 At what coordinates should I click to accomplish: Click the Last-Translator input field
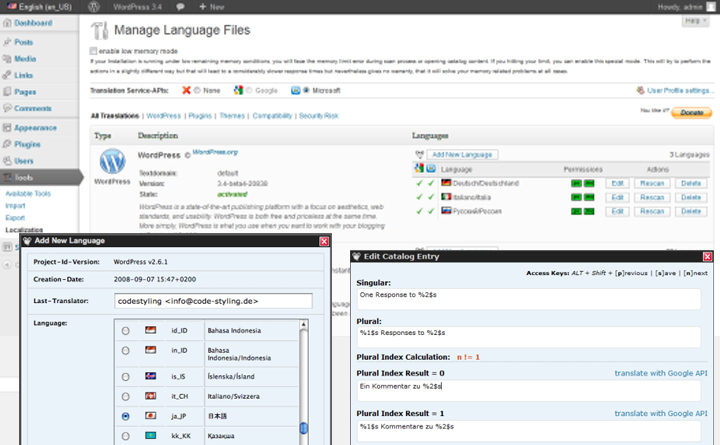pos(214,301)
